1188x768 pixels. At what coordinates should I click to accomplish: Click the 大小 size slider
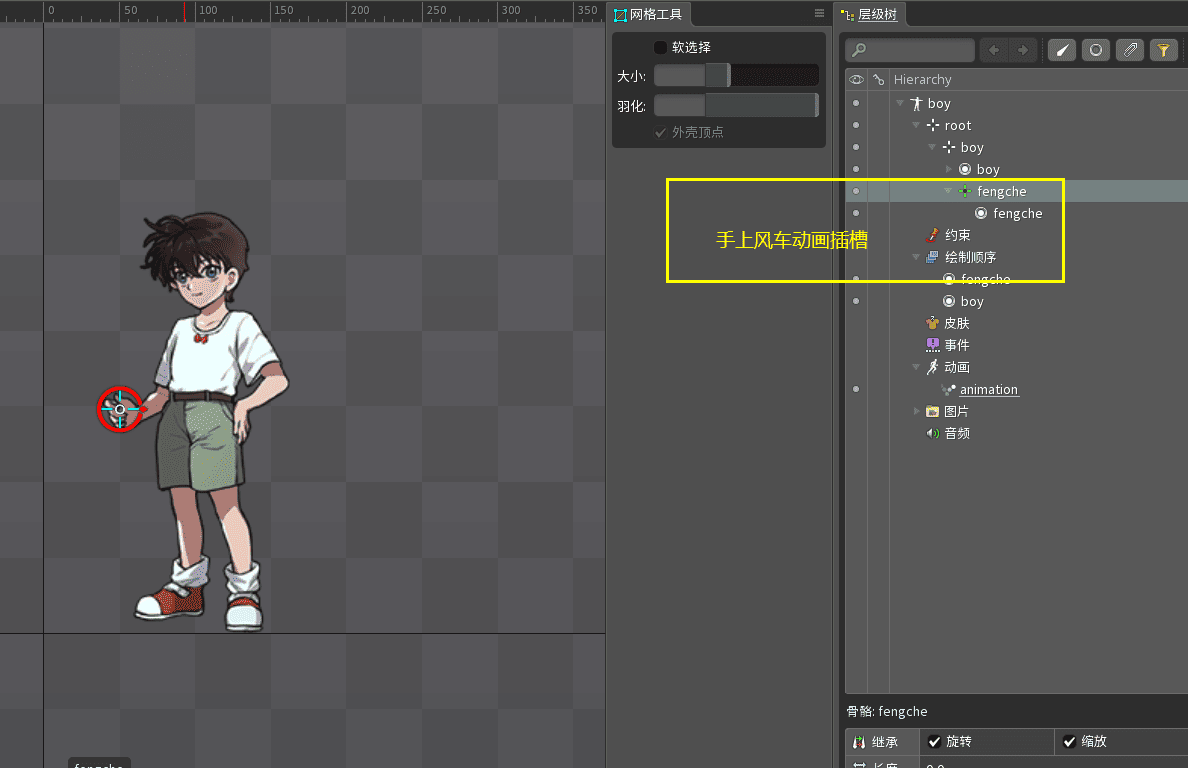tap(735, 76)
